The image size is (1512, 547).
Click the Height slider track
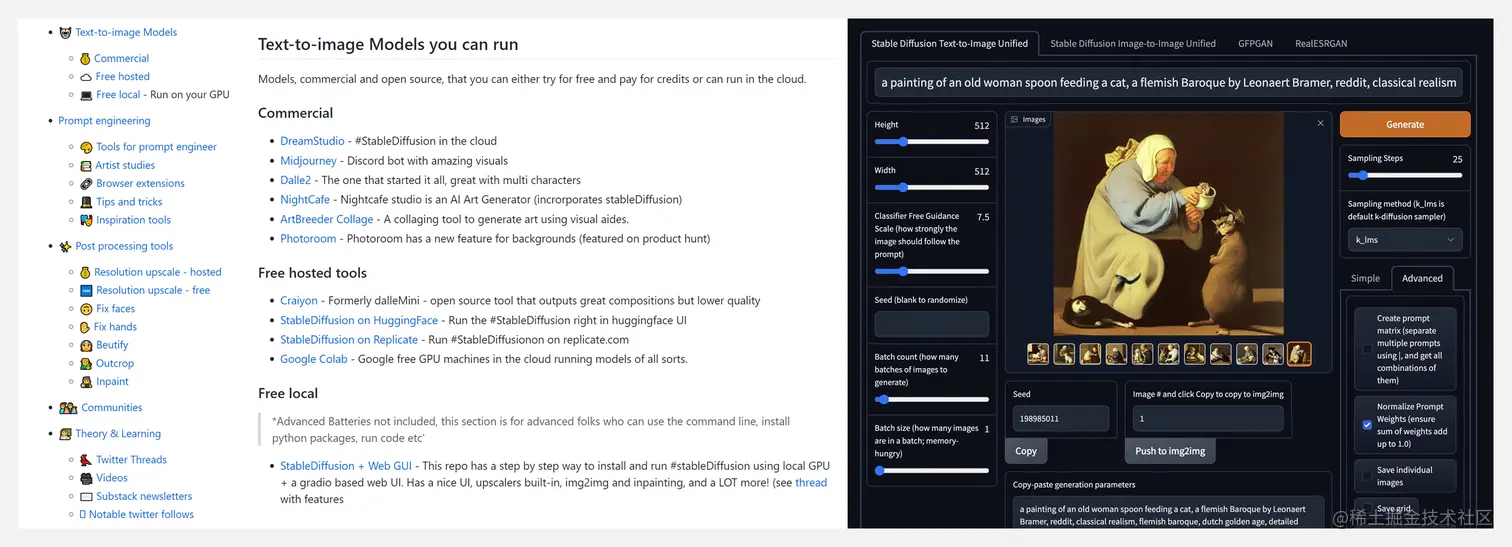click(931, 142)
